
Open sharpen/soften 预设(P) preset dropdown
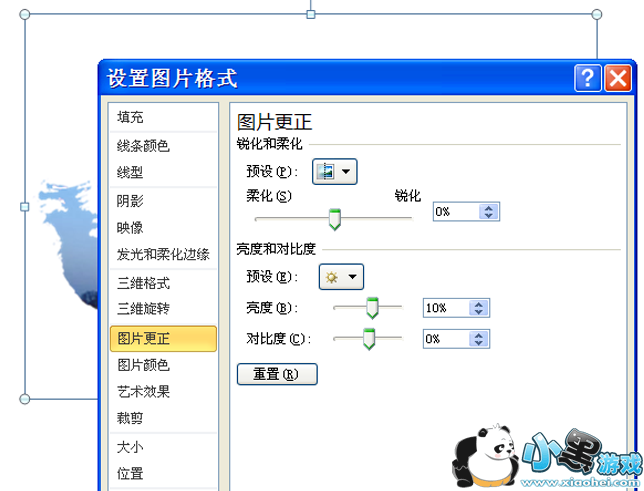[x=335, y=171]
